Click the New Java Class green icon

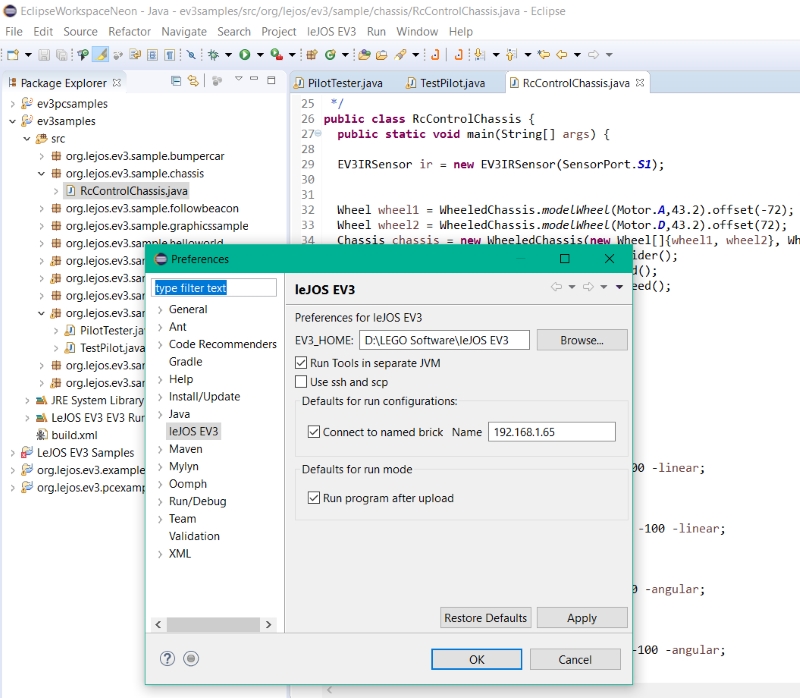coord(330,55)
